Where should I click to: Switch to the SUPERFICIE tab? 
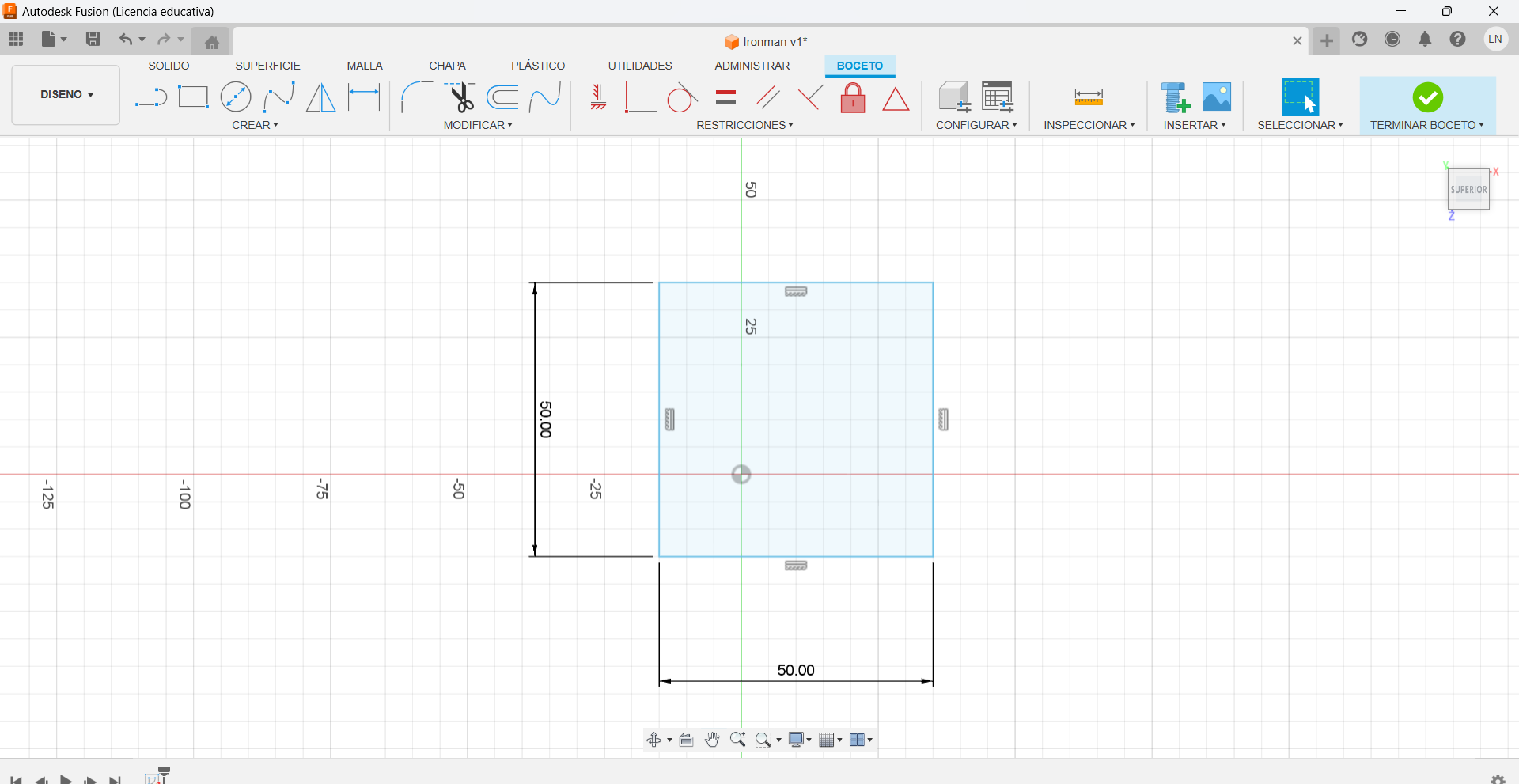click(x=267, y=66)
